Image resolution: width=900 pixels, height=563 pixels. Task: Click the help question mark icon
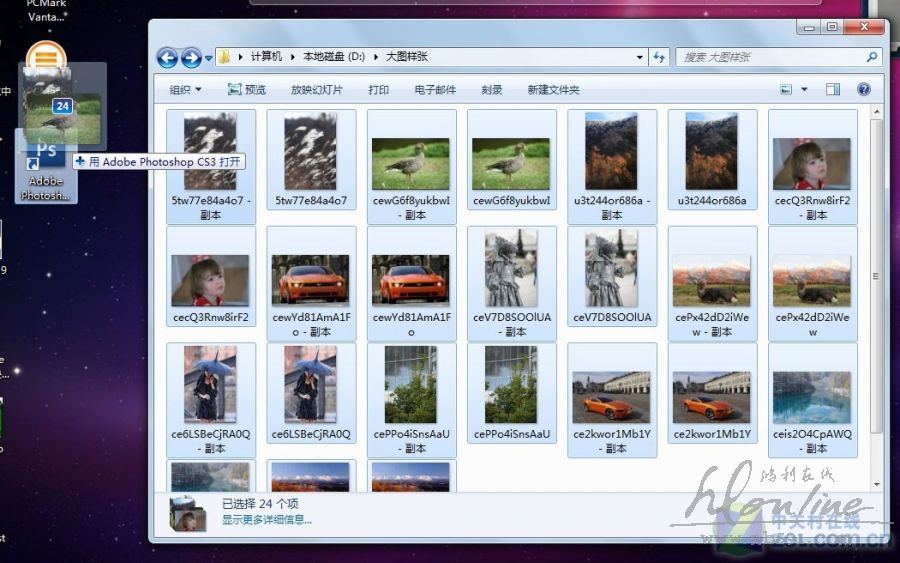coord(863,90)
